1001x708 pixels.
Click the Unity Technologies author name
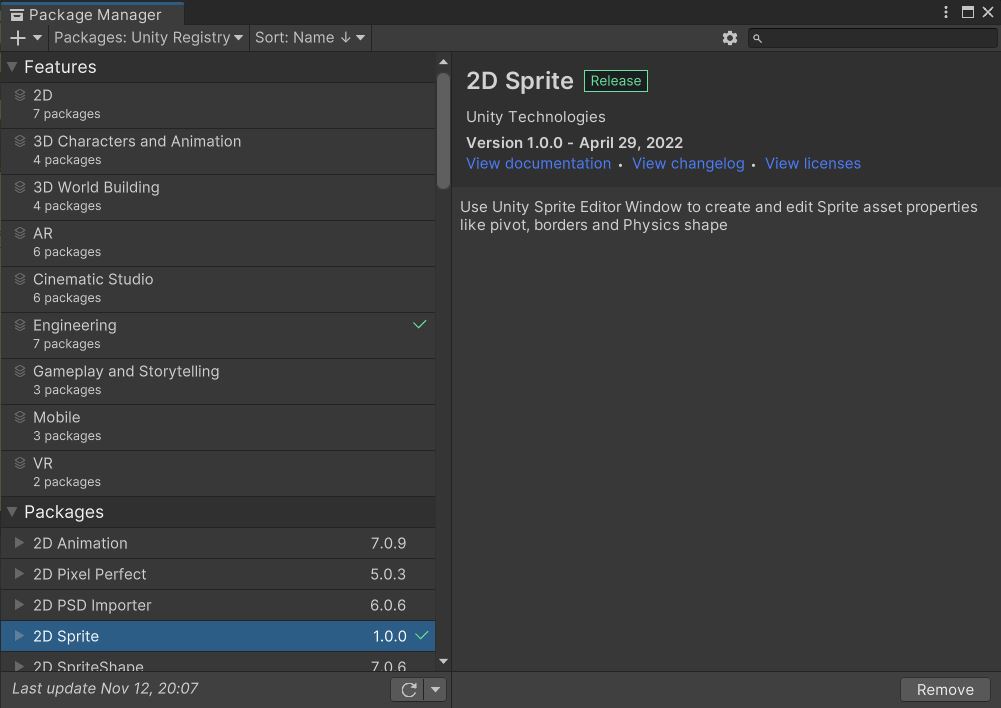click(x=536, y=117)
